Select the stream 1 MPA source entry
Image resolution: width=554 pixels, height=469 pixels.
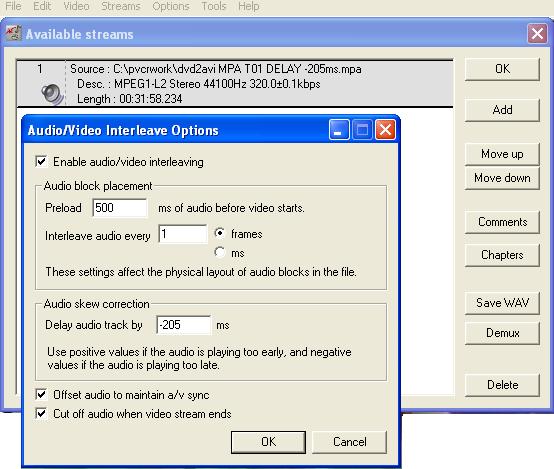point(235,83)
